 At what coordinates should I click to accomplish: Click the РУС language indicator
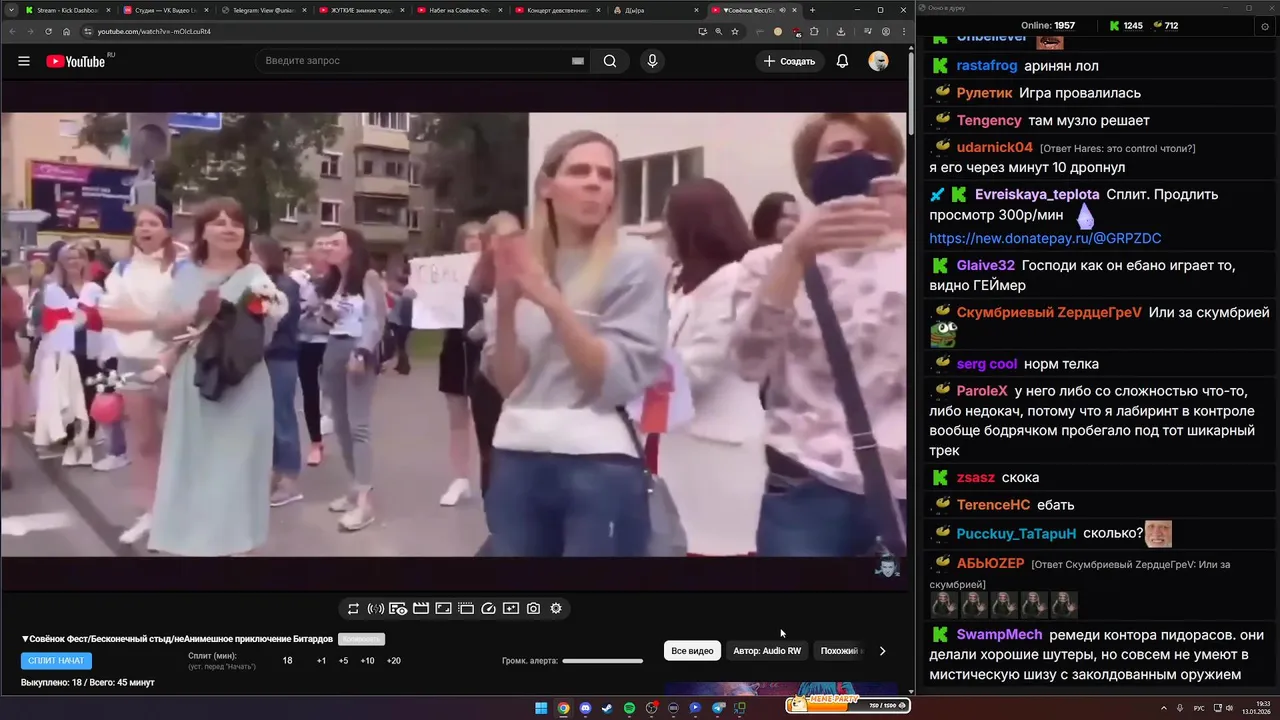click(x=1199, y=708)
